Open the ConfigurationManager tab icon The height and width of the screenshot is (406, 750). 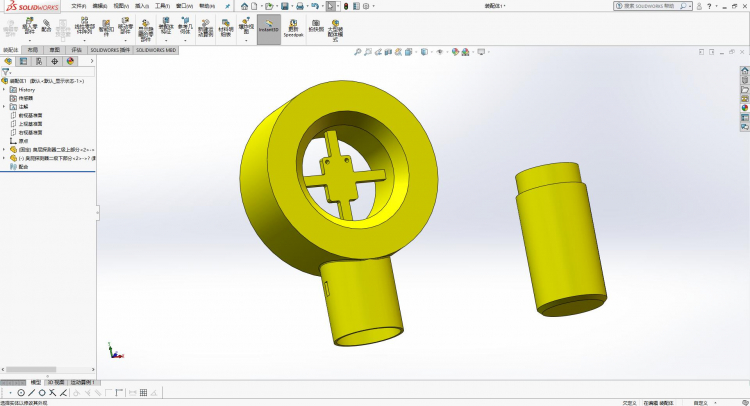click(39, 61)
